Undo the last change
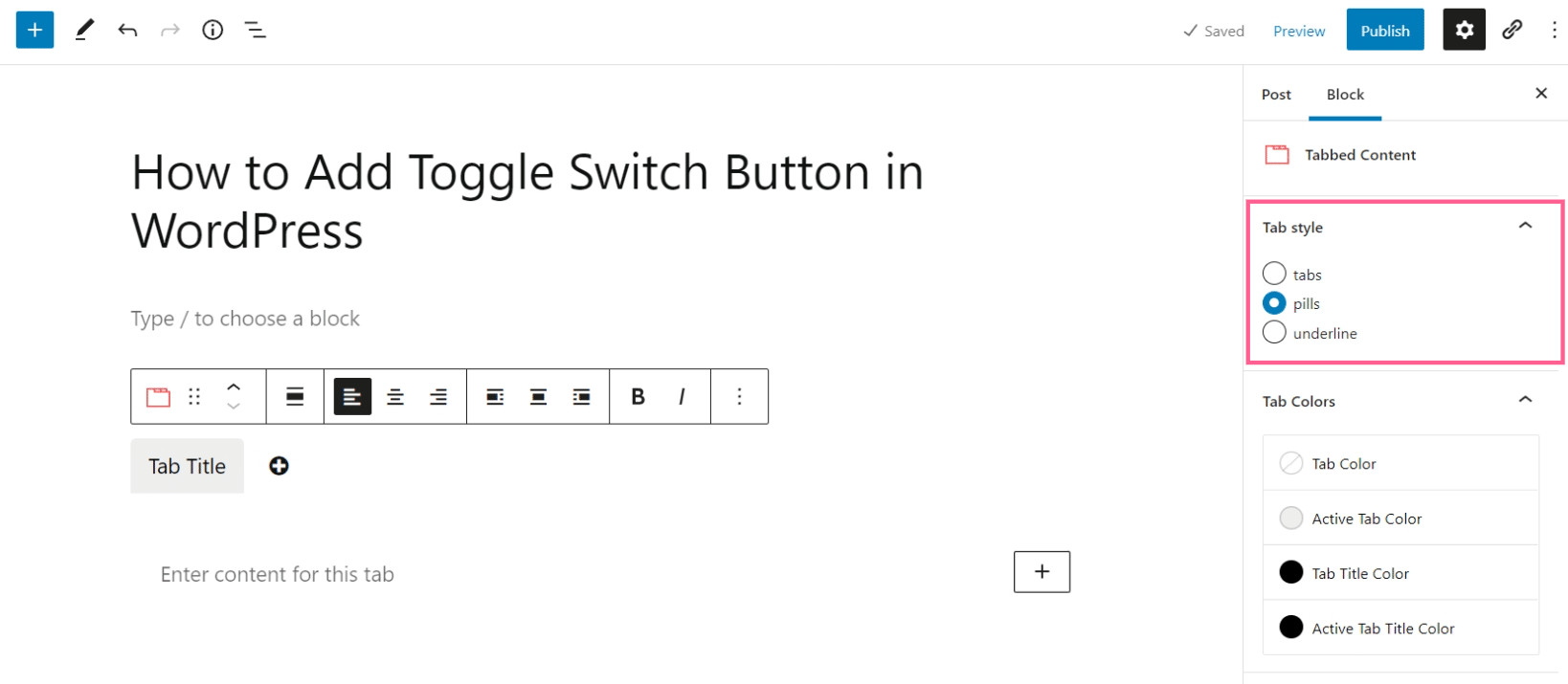The image size is (1568, 684). (127, 30)
